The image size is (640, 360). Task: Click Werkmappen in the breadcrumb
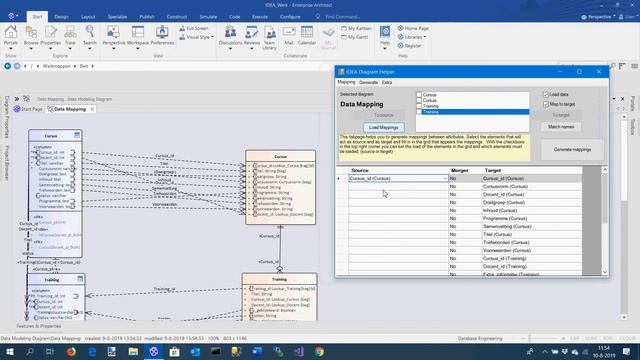[56, 66]
